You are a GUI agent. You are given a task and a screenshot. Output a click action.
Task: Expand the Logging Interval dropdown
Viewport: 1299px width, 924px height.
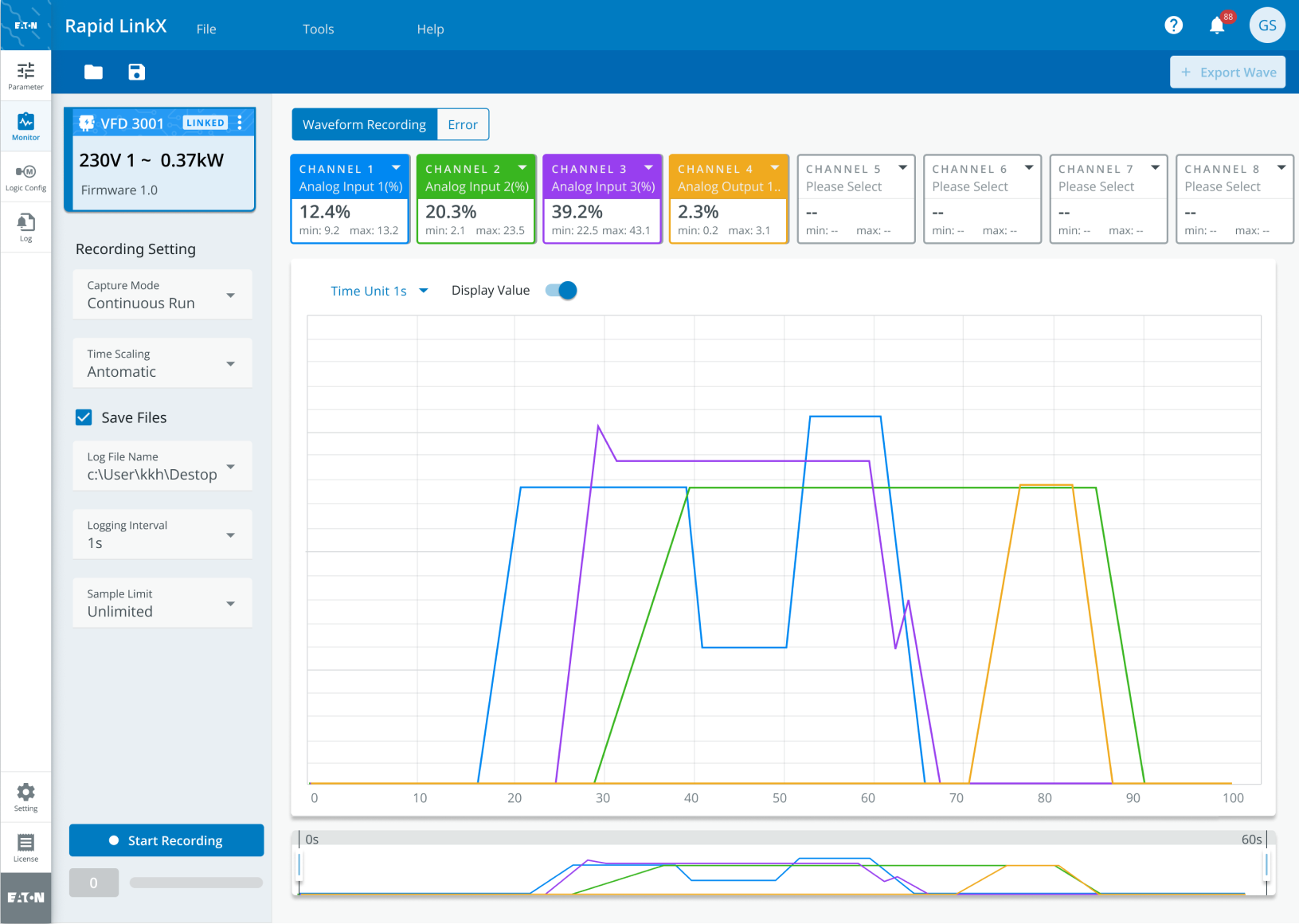coord(162,534)
